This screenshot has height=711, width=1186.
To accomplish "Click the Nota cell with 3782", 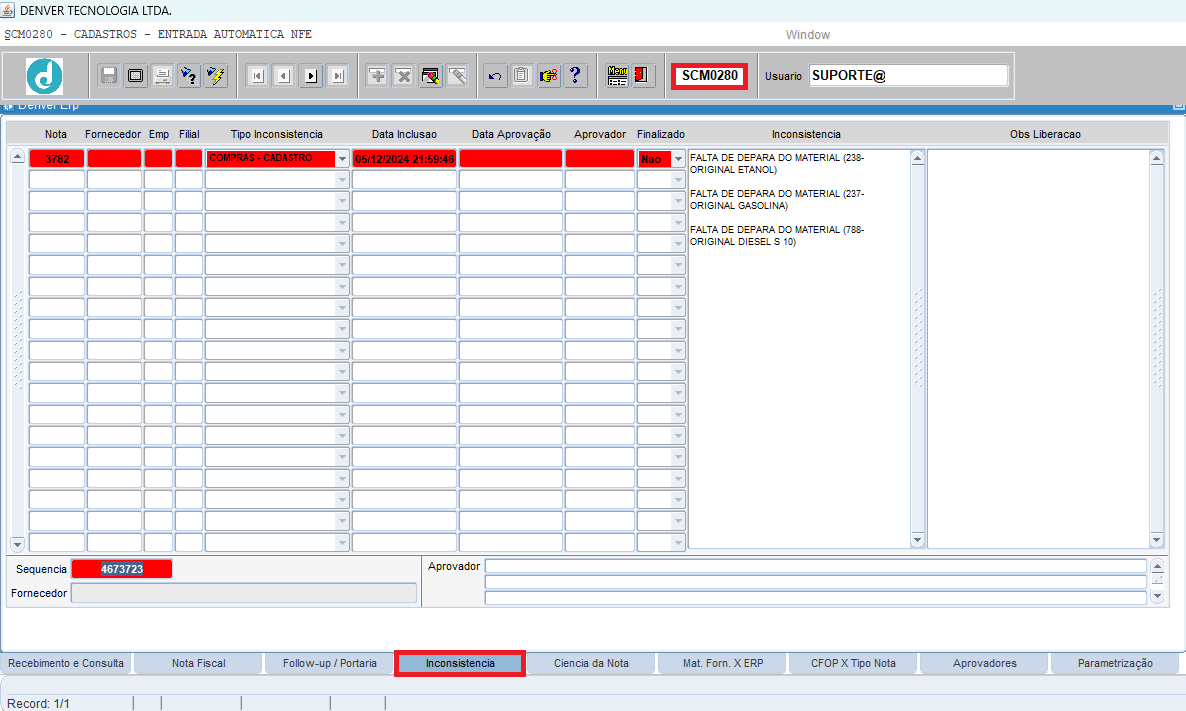I will pyautogui.click(x=57, y=159).
